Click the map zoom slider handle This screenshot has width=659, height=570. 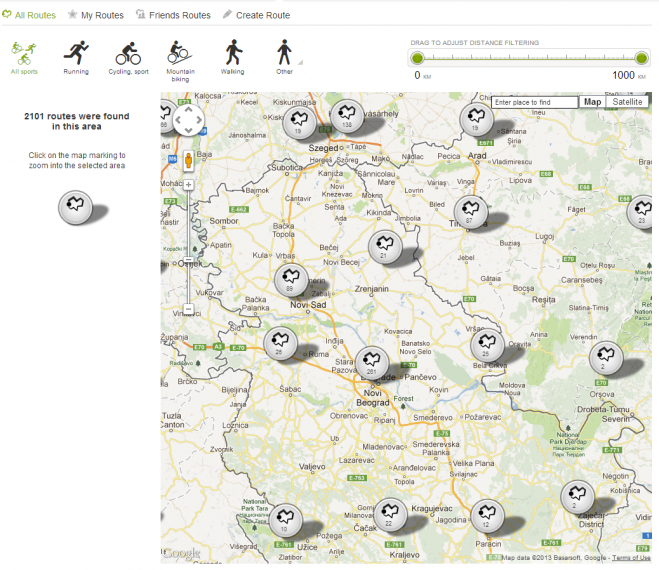click(x=189, y=259)
